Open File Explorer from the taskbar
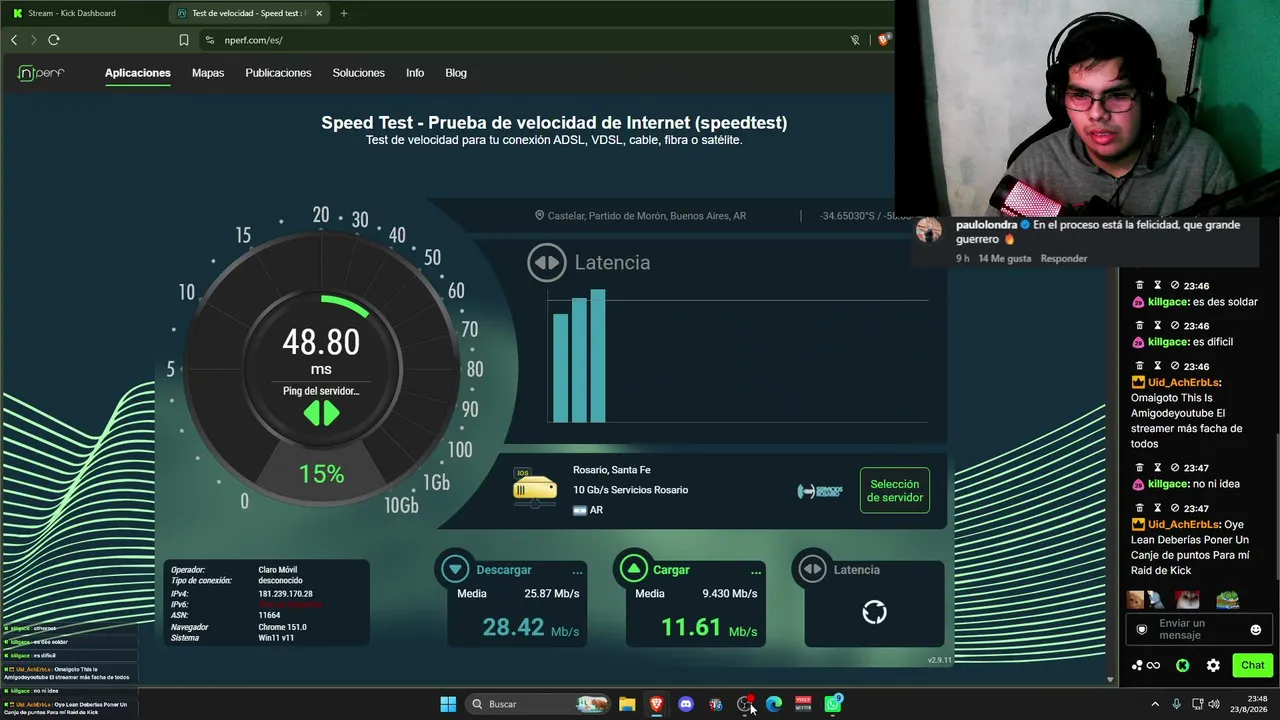The height and width of the screenshot is (720, 1280). click(x=627, y=704)
